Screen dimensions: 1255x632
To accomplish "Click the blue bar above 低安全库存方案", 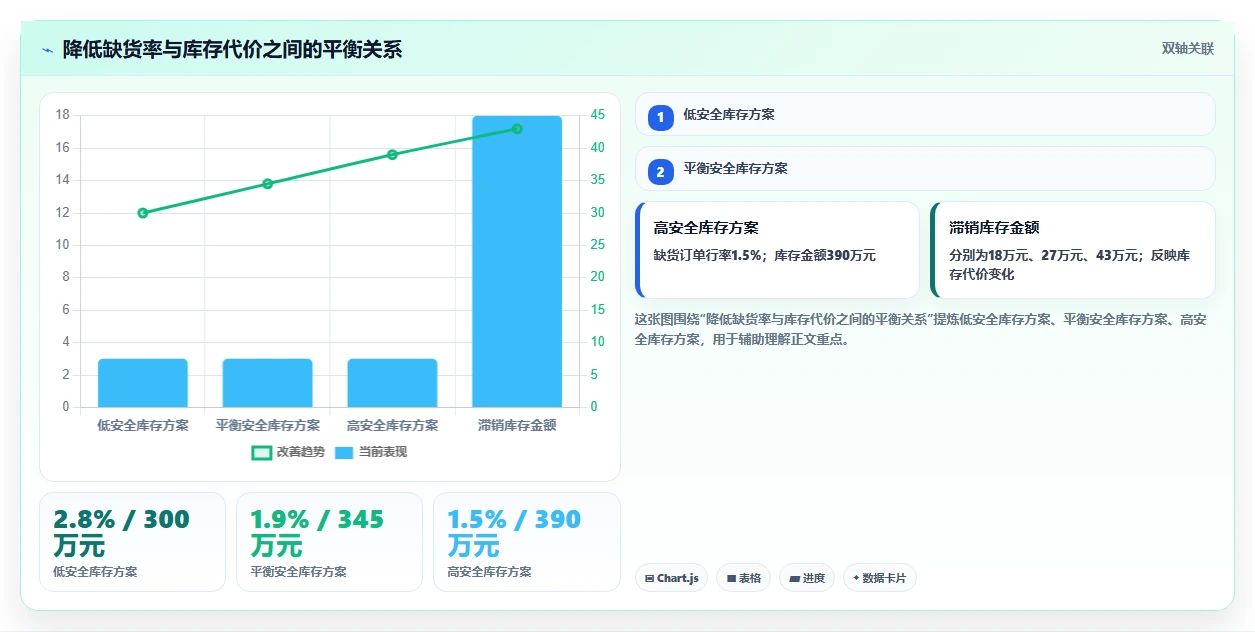I will click(x=143, y=383).
